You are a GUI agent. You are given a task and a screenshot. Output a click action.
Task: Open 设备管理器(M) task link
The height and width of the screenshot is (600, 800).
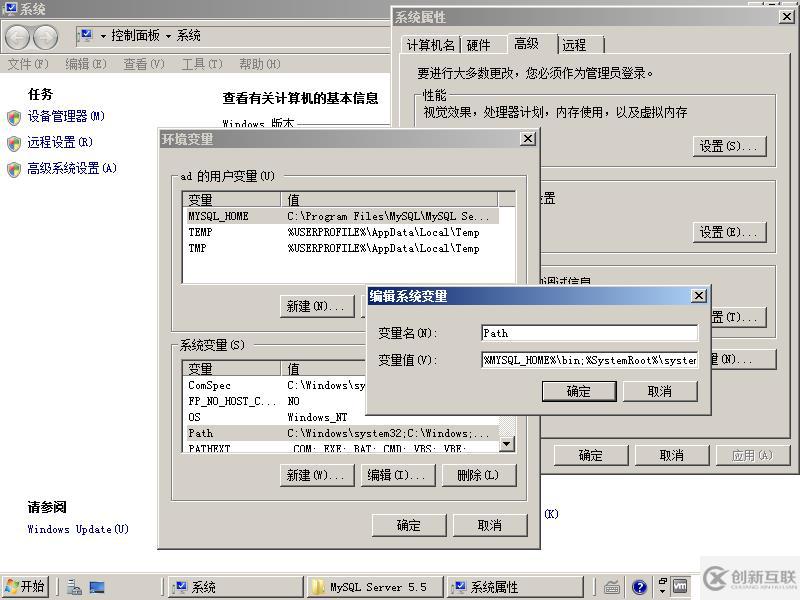(x=66, y=116)
